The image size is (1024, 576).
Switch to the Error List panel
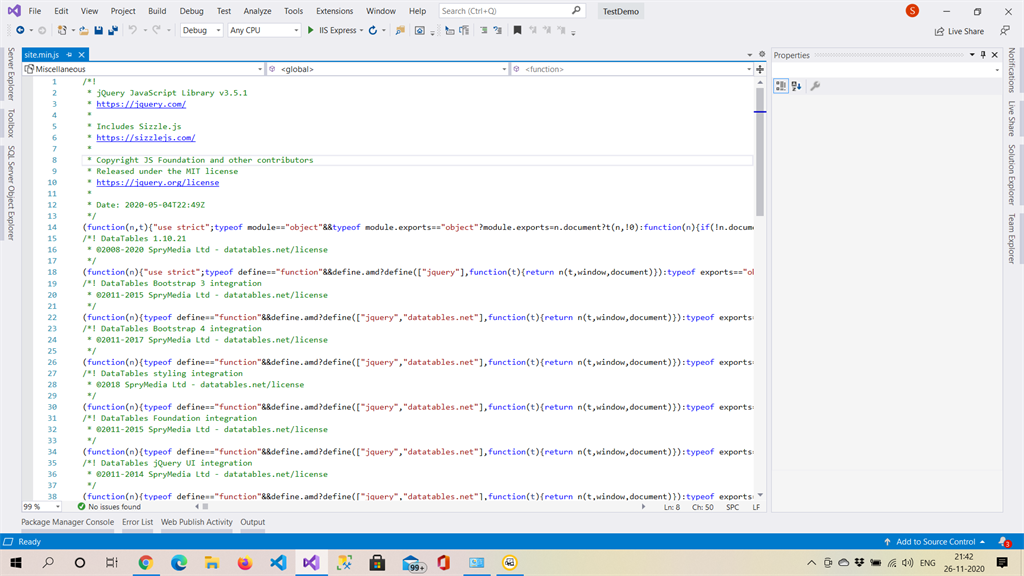(137, 521)
